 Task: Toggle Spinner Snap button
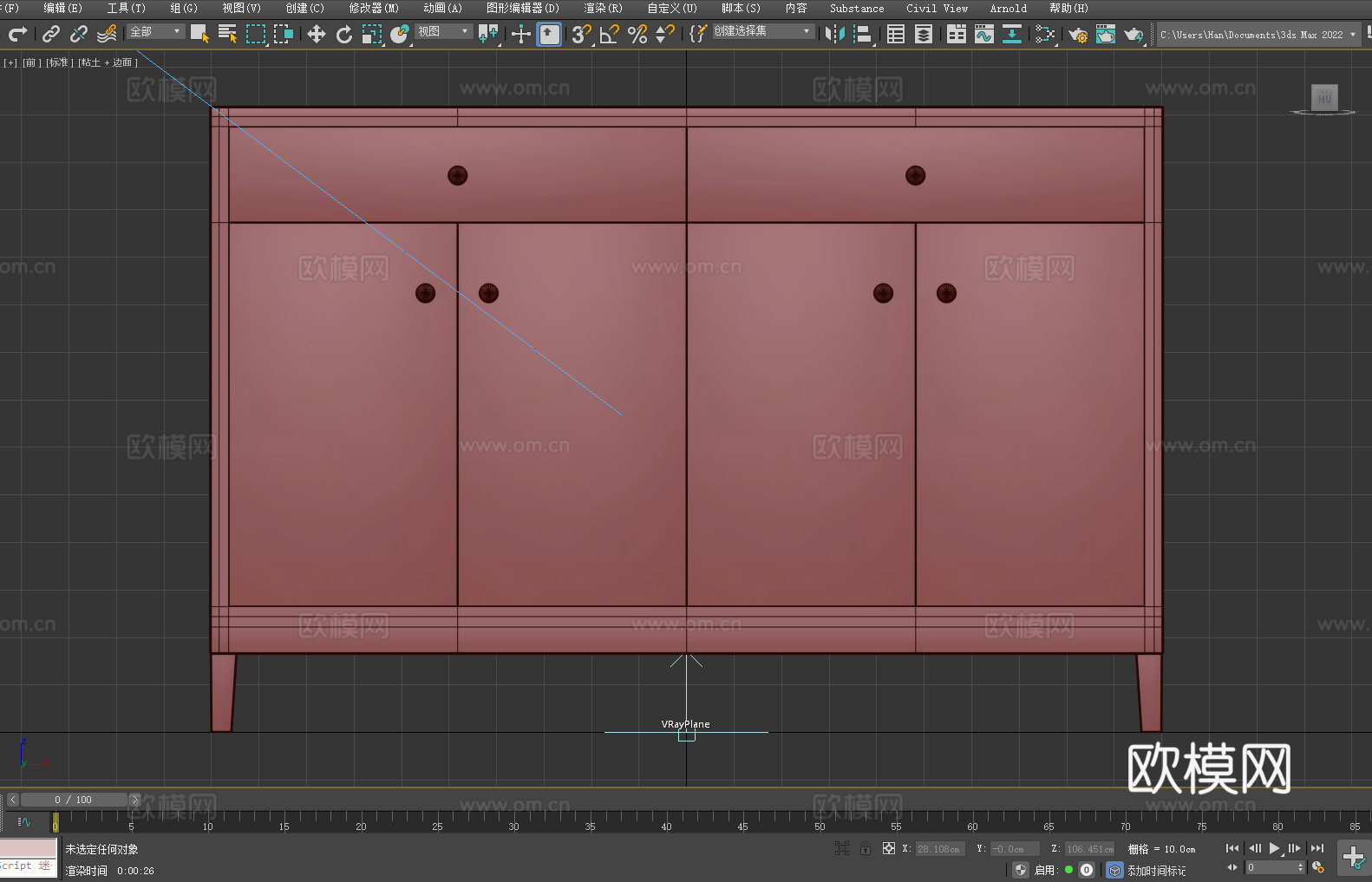point(665,34)
